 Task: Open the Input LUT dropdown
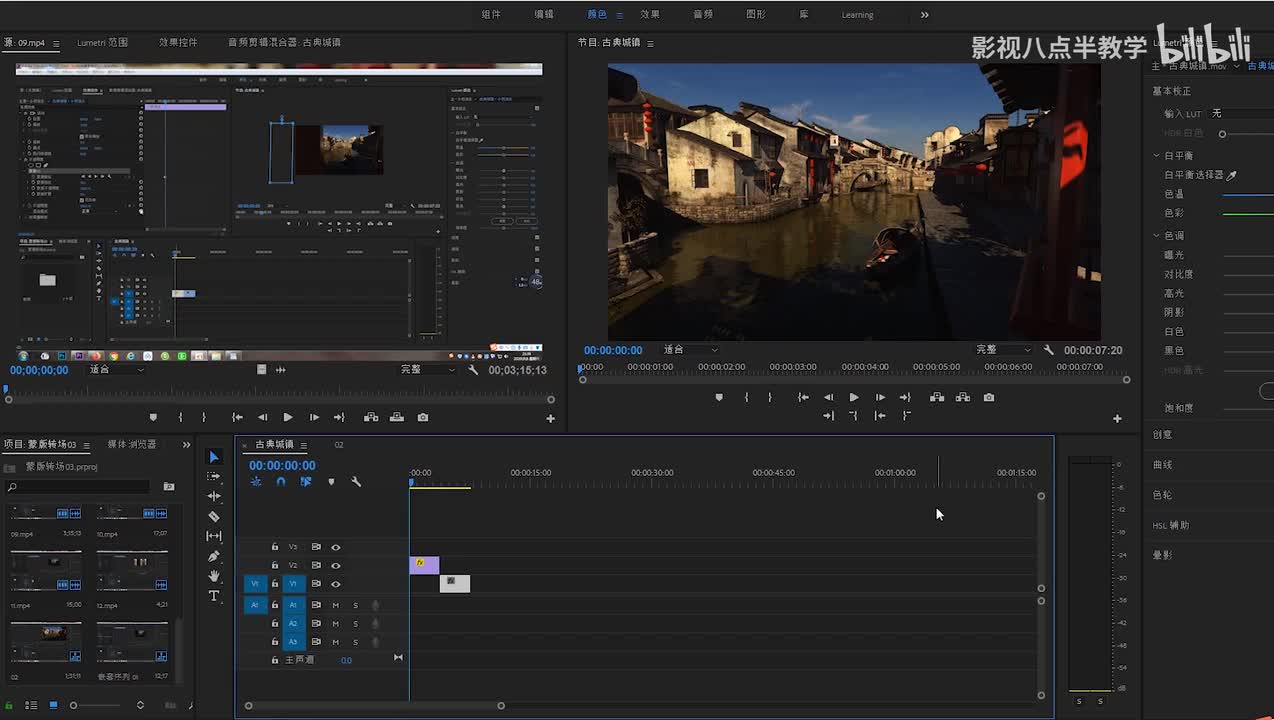pos(1240,114)
